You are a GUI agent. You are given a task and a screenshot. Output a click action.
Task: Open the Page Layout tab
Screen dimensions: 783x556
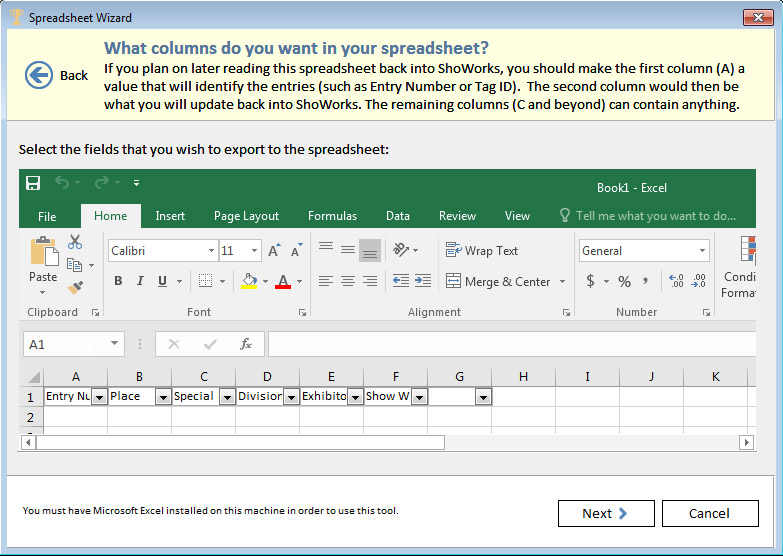point(246,215)
